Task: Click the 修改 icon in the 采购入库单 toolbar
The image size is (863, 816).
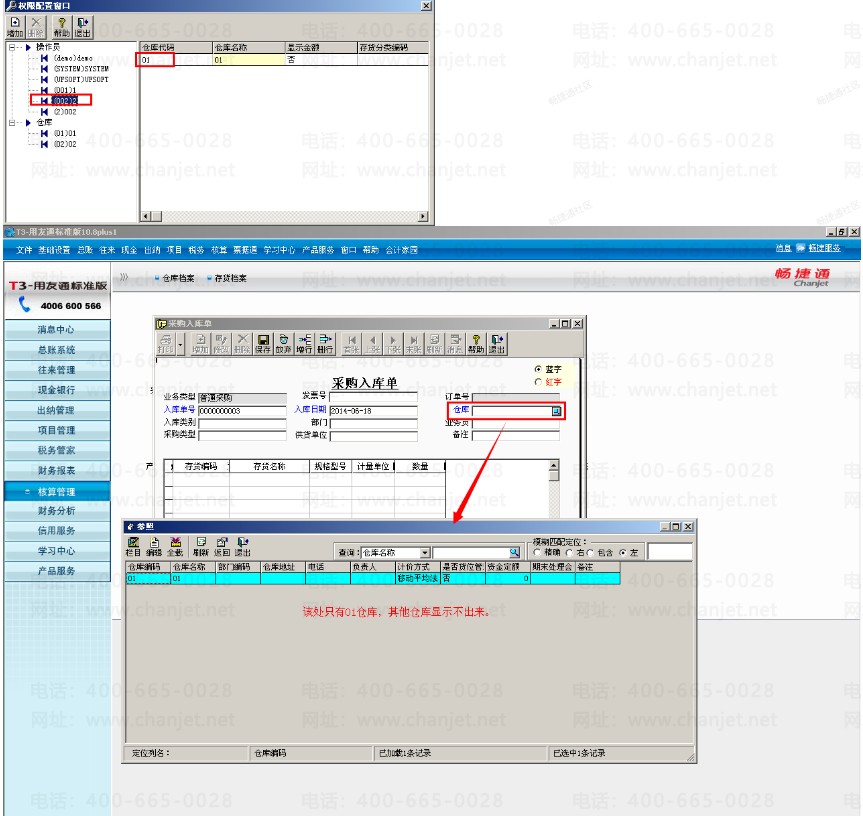Action: (221, 343)
